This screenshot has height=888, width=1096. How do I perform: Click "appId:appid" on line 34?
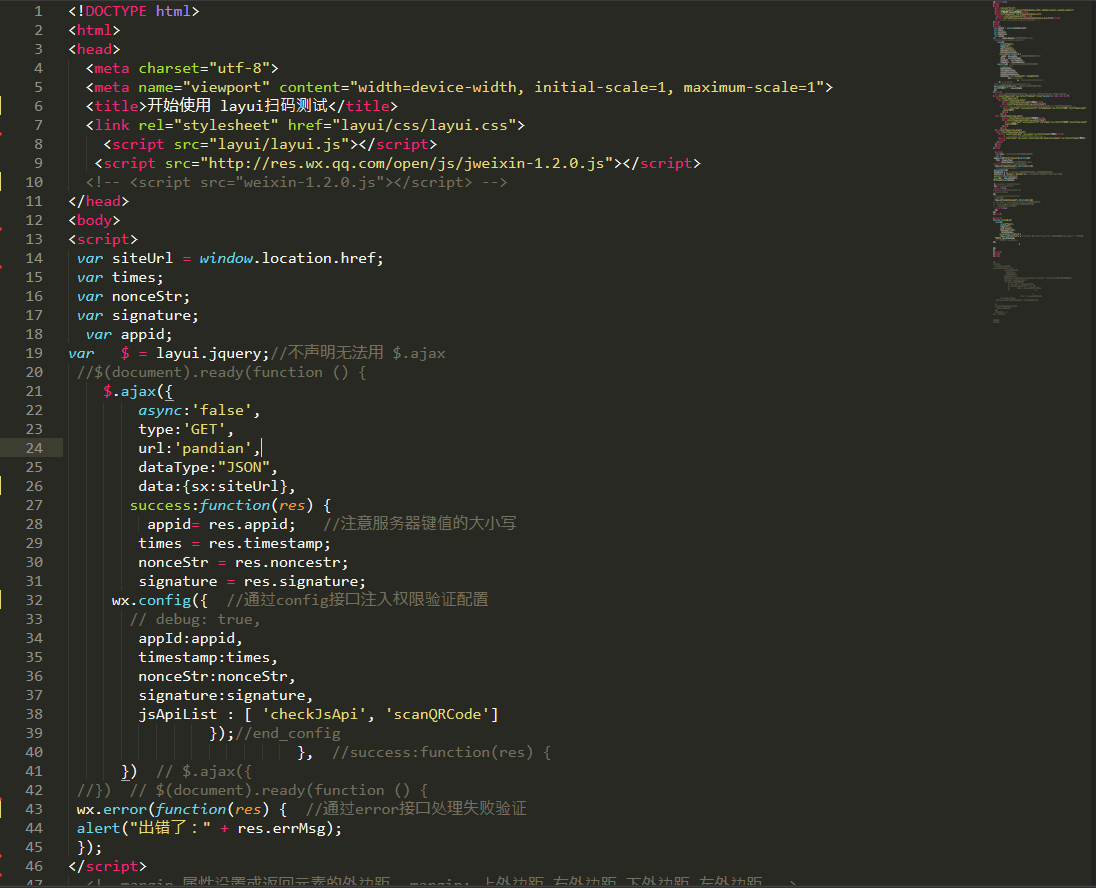pos(186,638)
